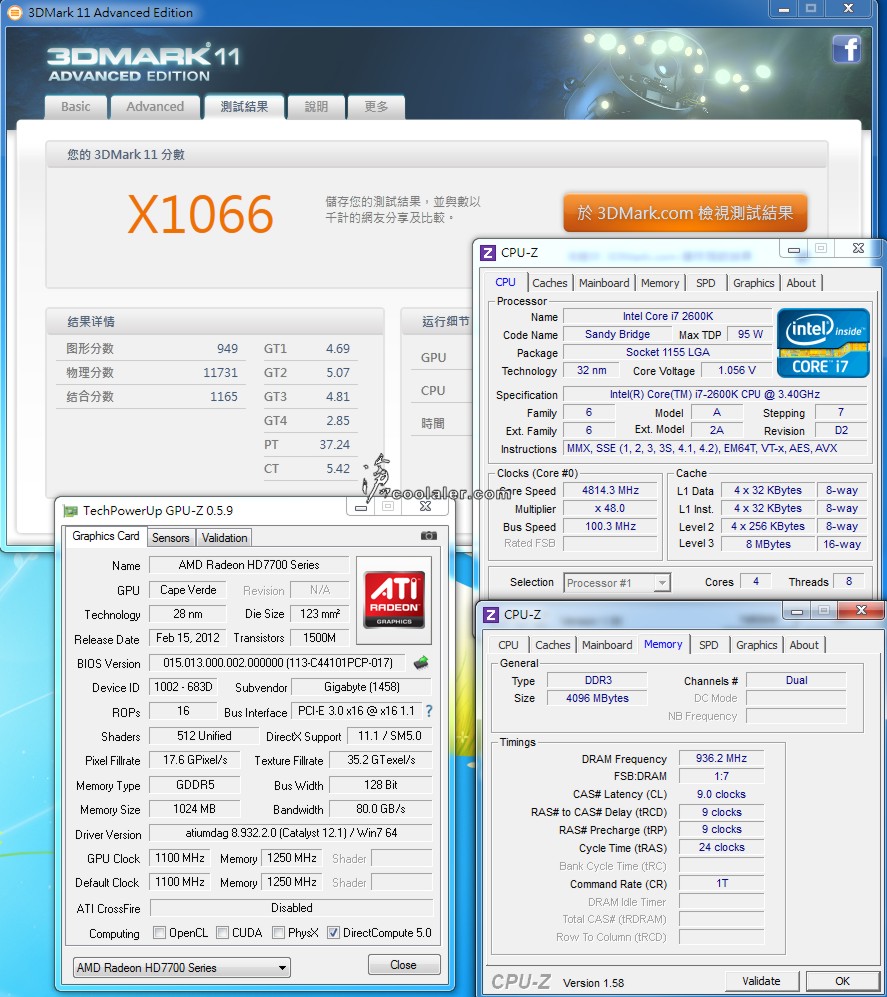Click the physics score value 11731
Viewport: 887px width, 997px height.
coord(220,373)
